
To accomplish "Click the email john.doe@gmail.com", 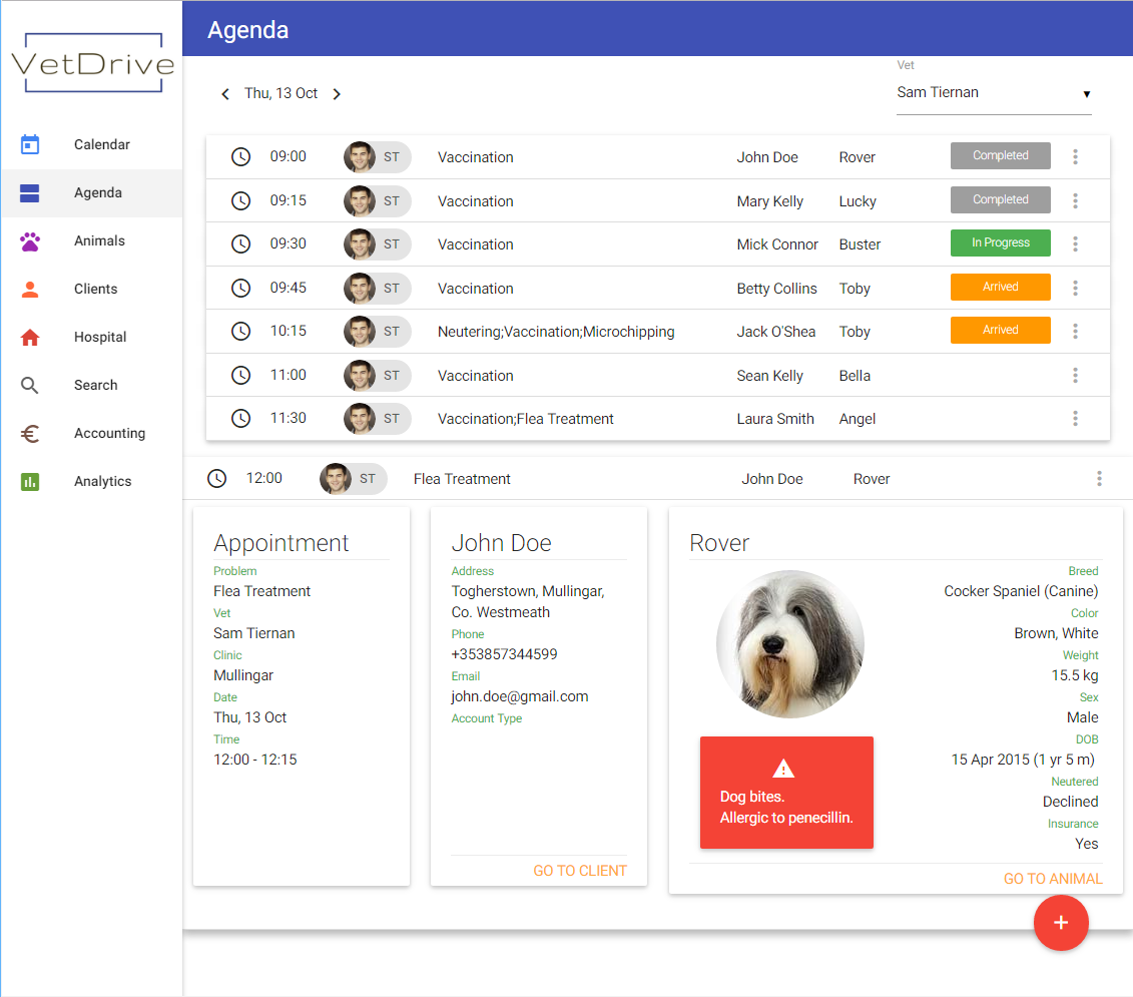I will coord(520,697).
